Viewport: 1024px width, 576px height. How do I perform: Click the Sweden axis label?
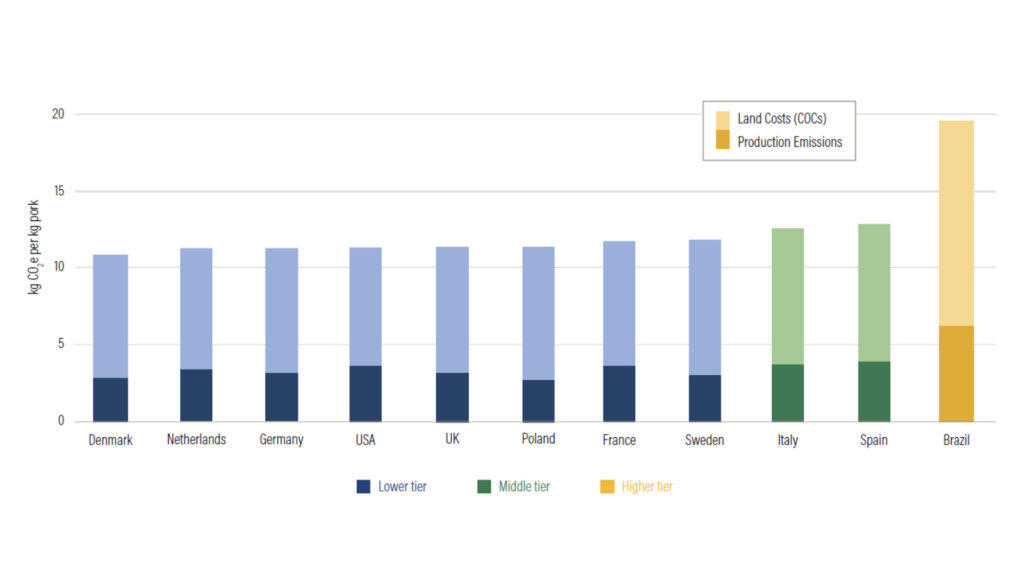(704, 440)
